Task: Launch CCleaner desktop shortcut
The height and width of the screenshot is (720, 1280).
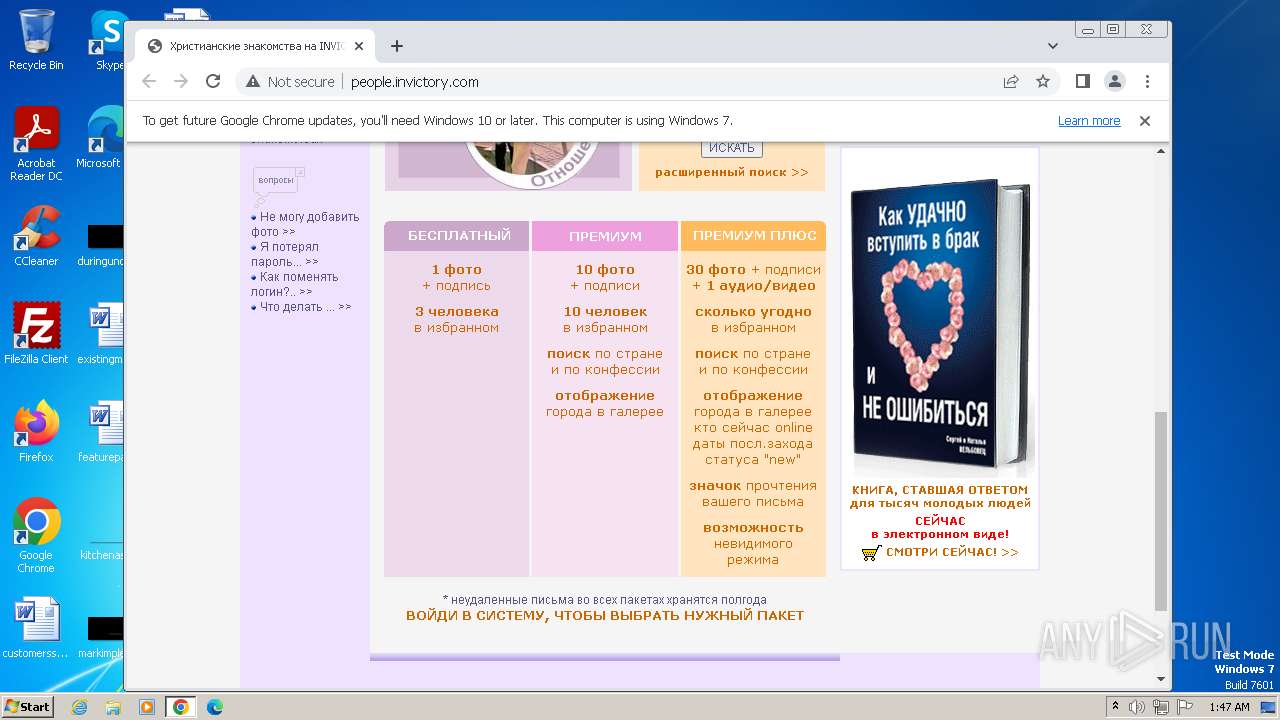Action: pos(36,236)
